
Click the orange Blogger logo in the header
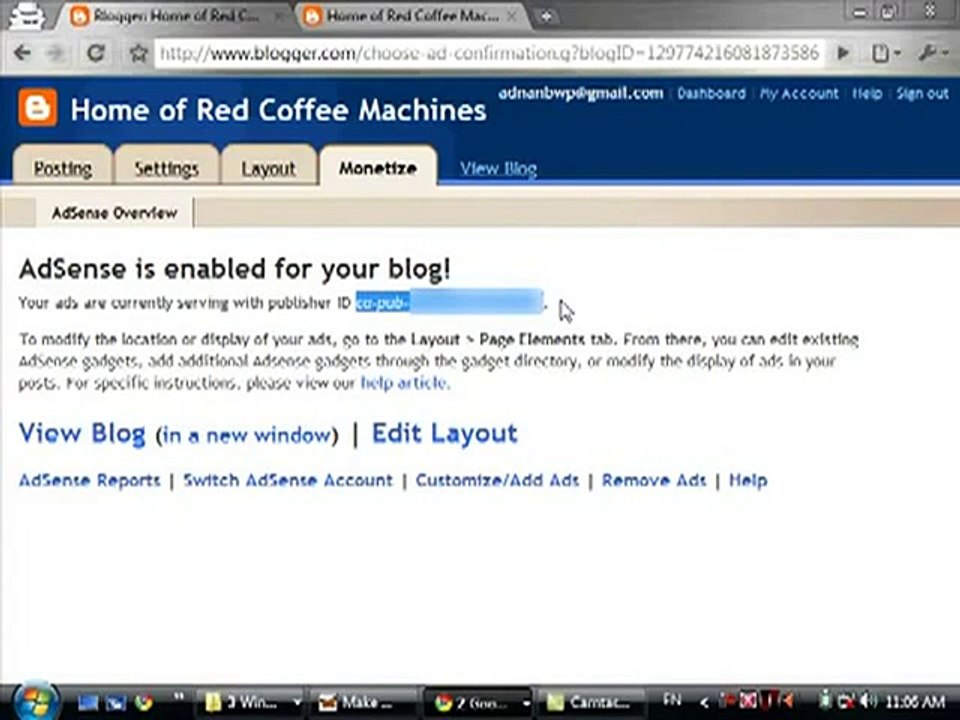pyautogui.click(x=37, y=108)
